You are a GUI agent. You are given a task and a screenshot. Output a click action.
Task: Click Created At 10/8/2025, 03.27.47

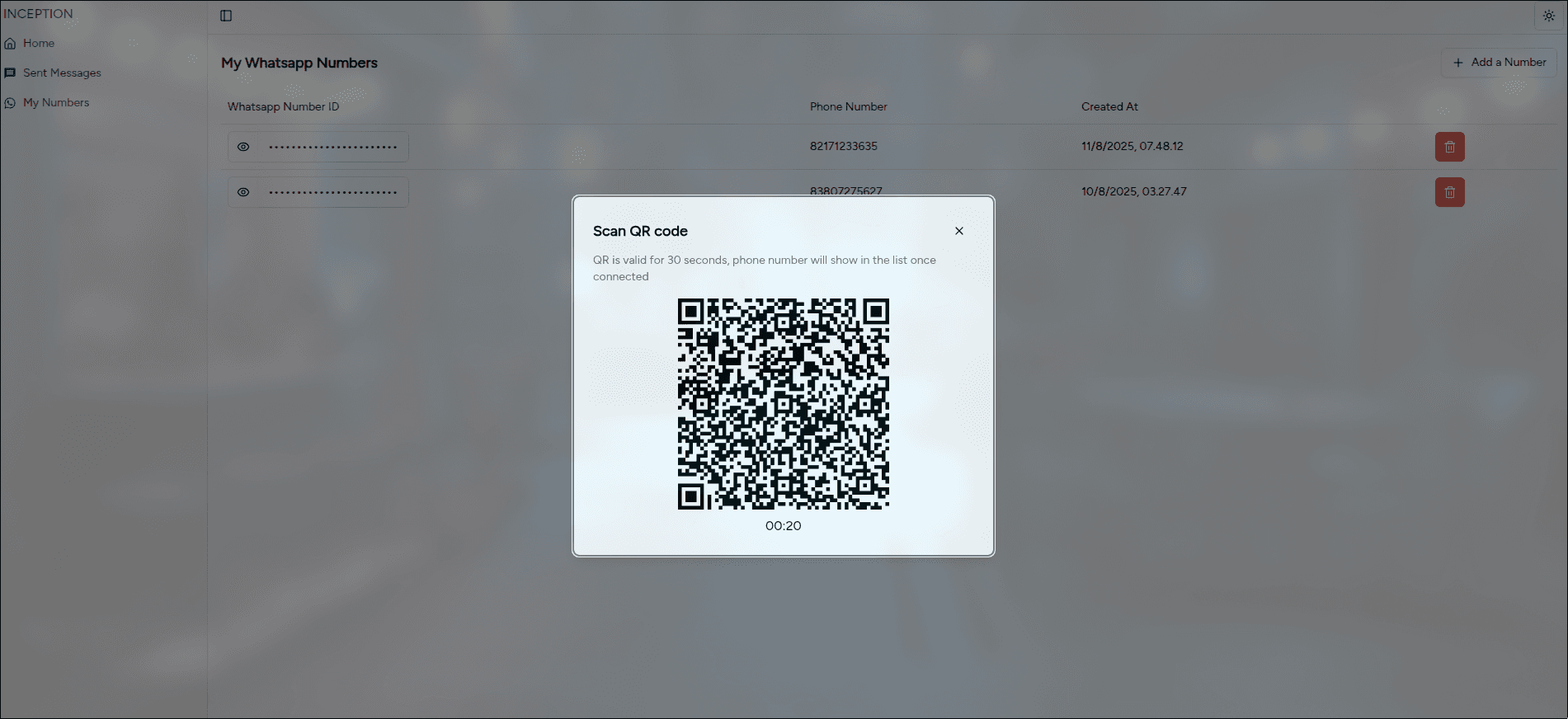1133,191
